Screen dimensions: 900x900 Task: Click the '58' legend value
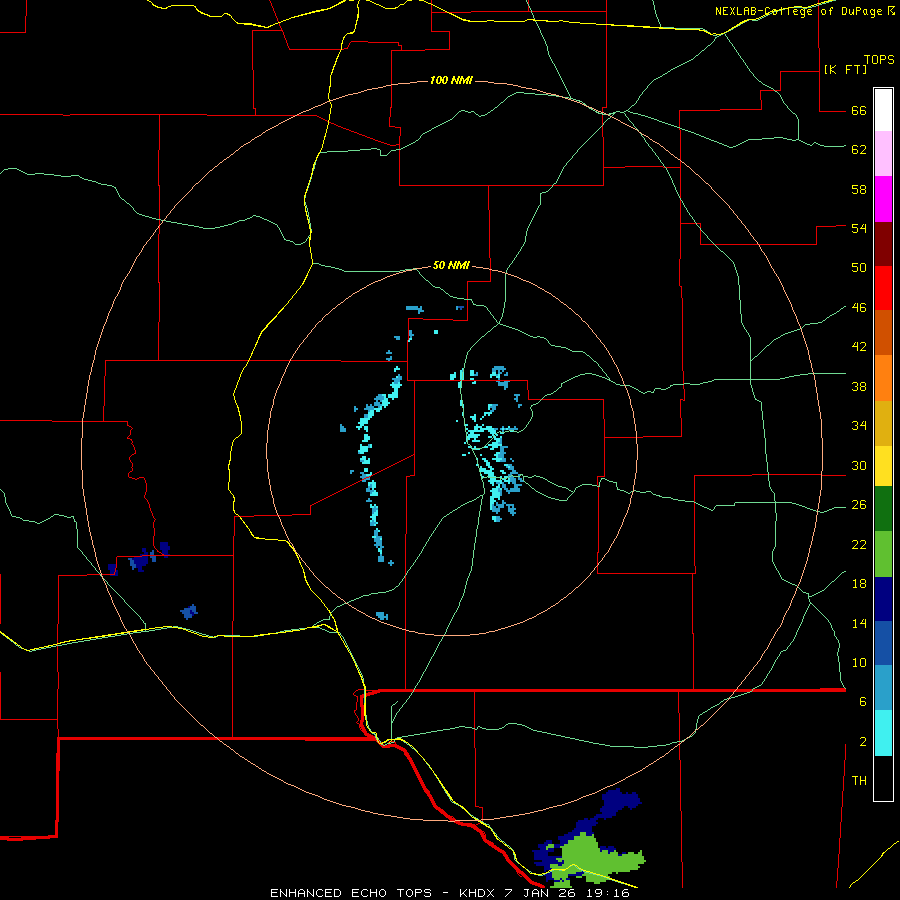pos(859,189)
